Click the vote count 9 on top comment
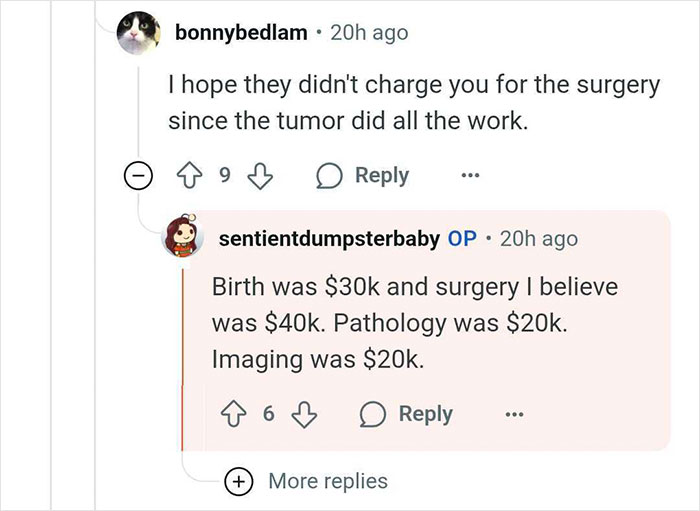700x511 pixels. point(225,176)
